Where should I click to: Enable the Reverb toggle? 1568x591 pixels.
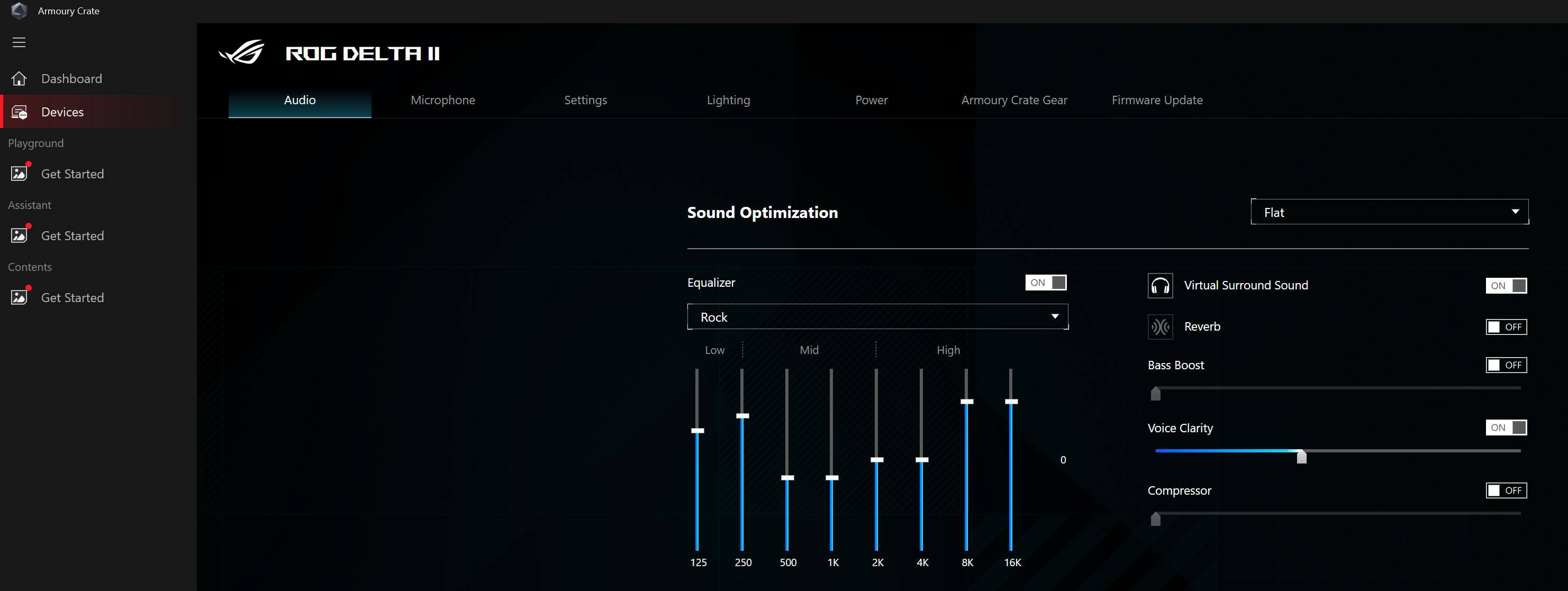1506,327
